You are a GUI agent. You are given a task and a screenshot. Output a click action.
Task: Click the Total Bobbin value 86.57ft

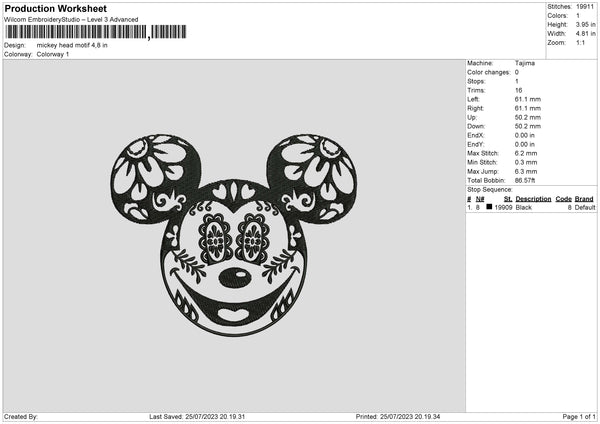pos(525,180)
